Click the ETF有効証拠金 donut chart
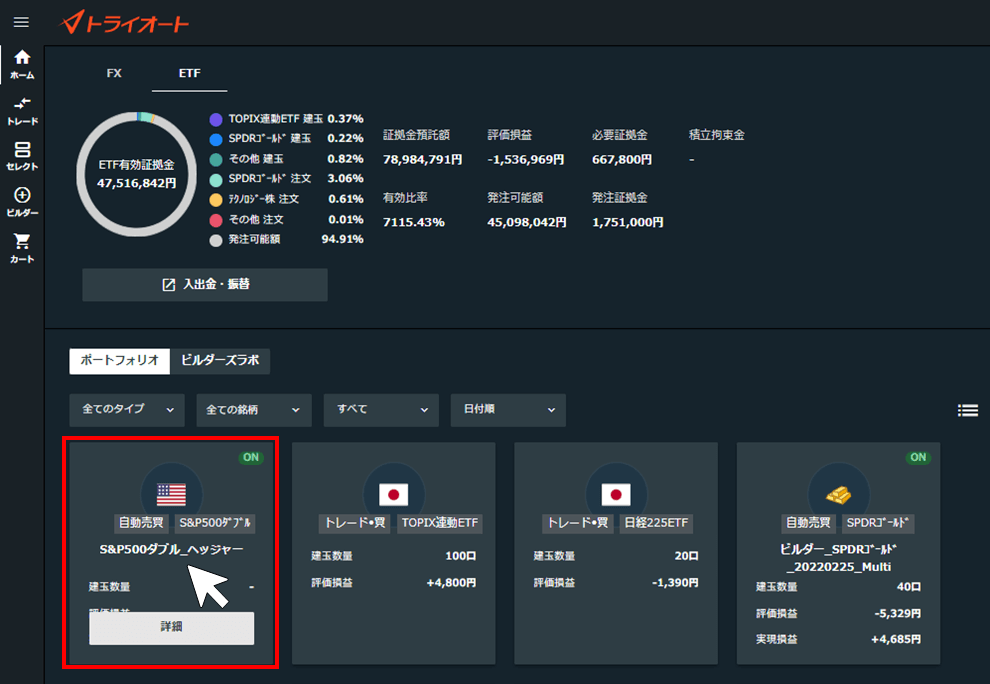The image size is (990, 684). coord(136,174)
